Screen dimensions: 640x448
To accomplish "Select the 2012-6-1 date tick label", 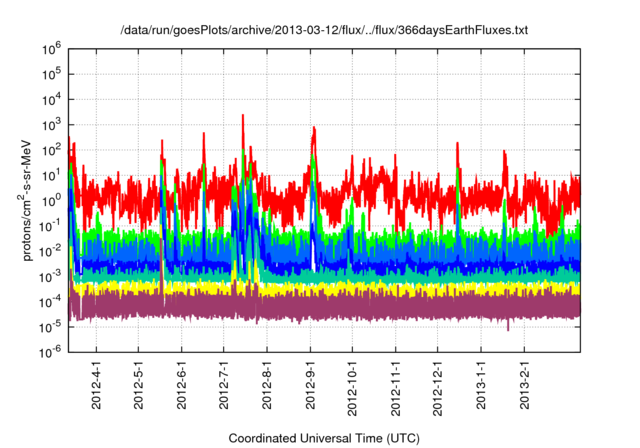I will pos(182,384).
